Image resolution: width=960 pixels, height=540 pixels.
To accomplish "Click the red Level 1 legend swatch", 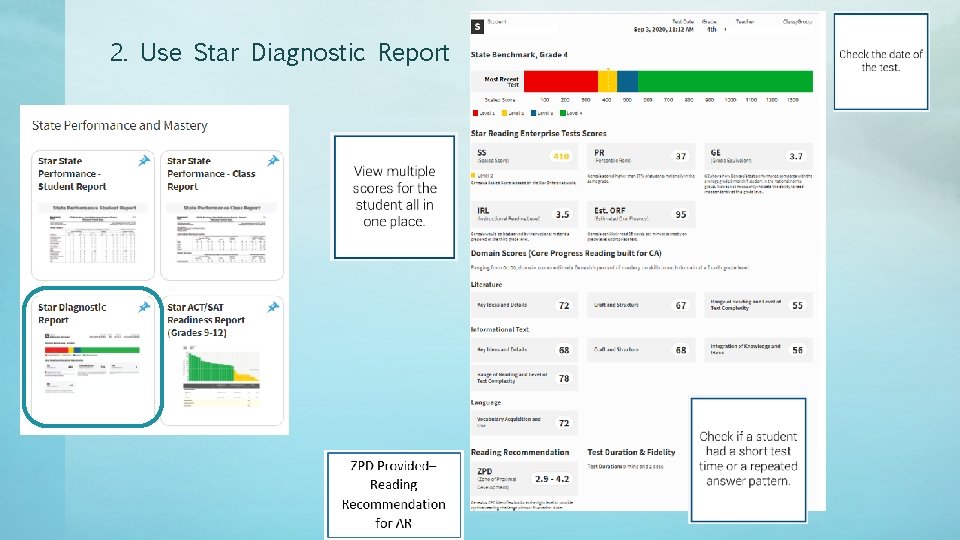I will click(x=475, y=113).
